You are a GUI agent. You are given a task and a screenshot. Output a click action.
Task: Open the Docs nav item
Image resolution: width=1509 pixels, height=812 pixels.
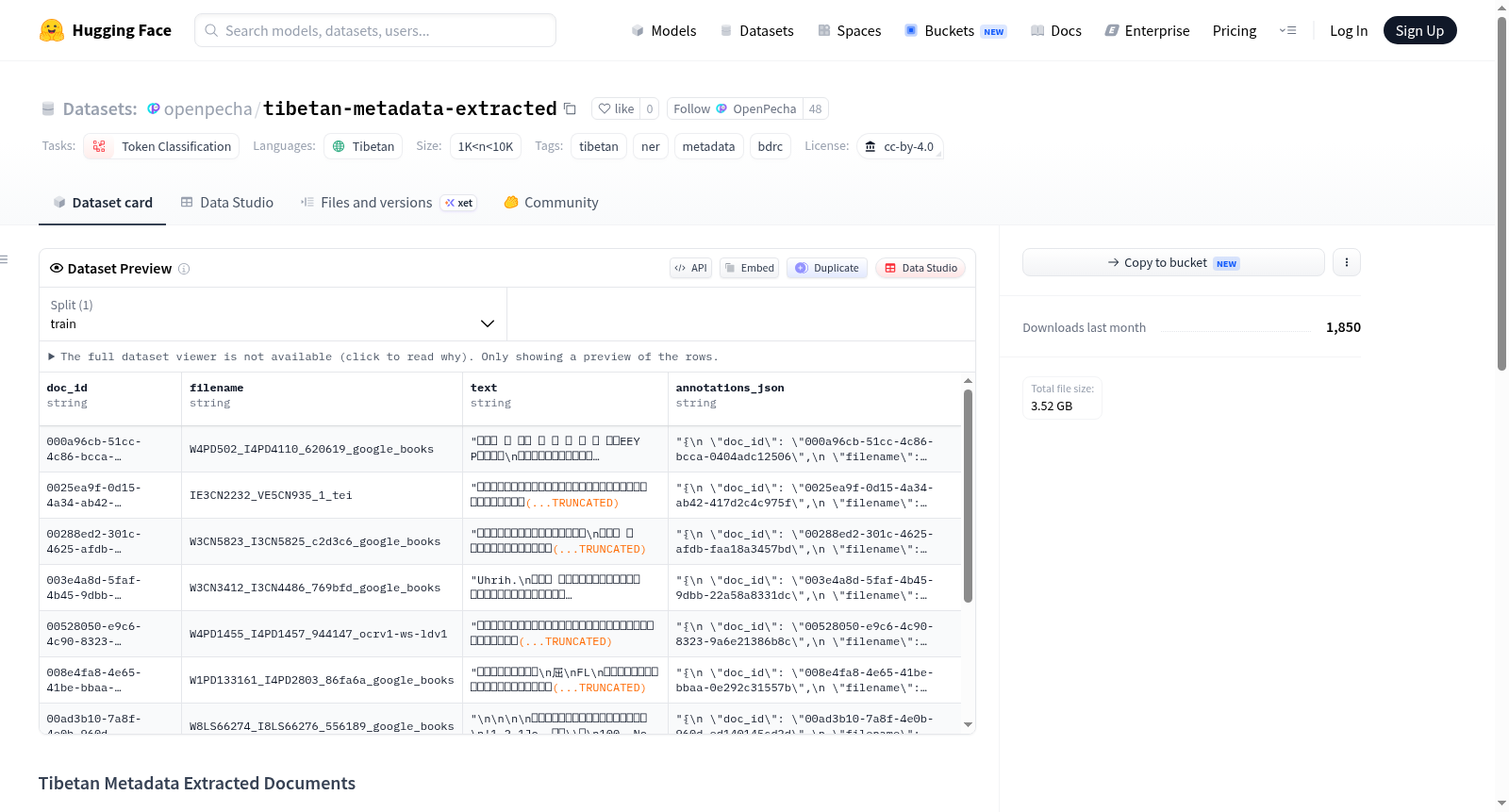[x=1055, y=30]
